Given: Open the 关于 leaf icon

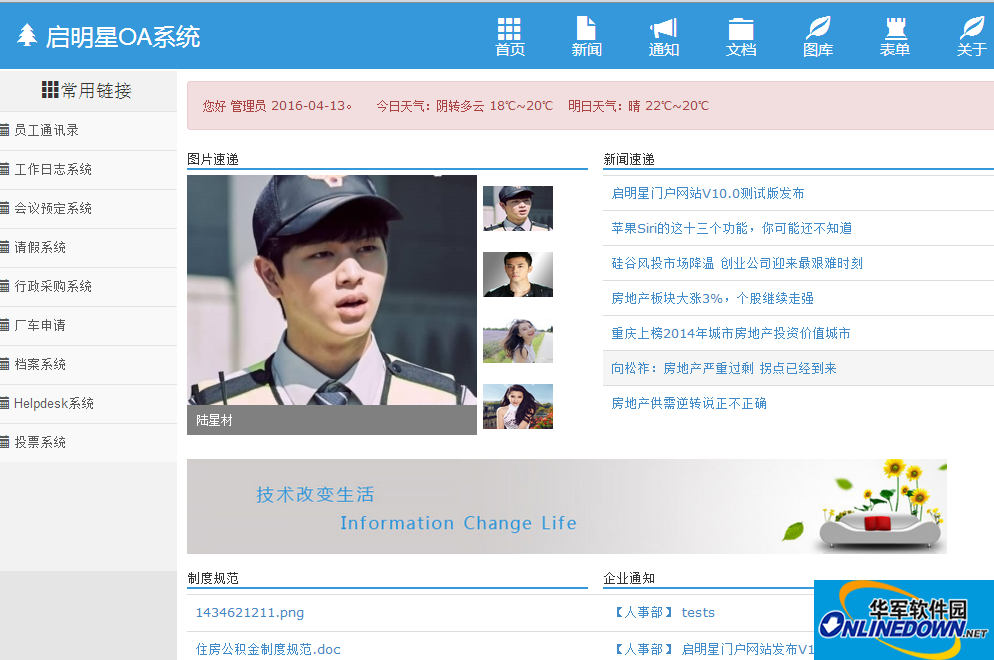Looking at the screenshot, I should (972, 28).
